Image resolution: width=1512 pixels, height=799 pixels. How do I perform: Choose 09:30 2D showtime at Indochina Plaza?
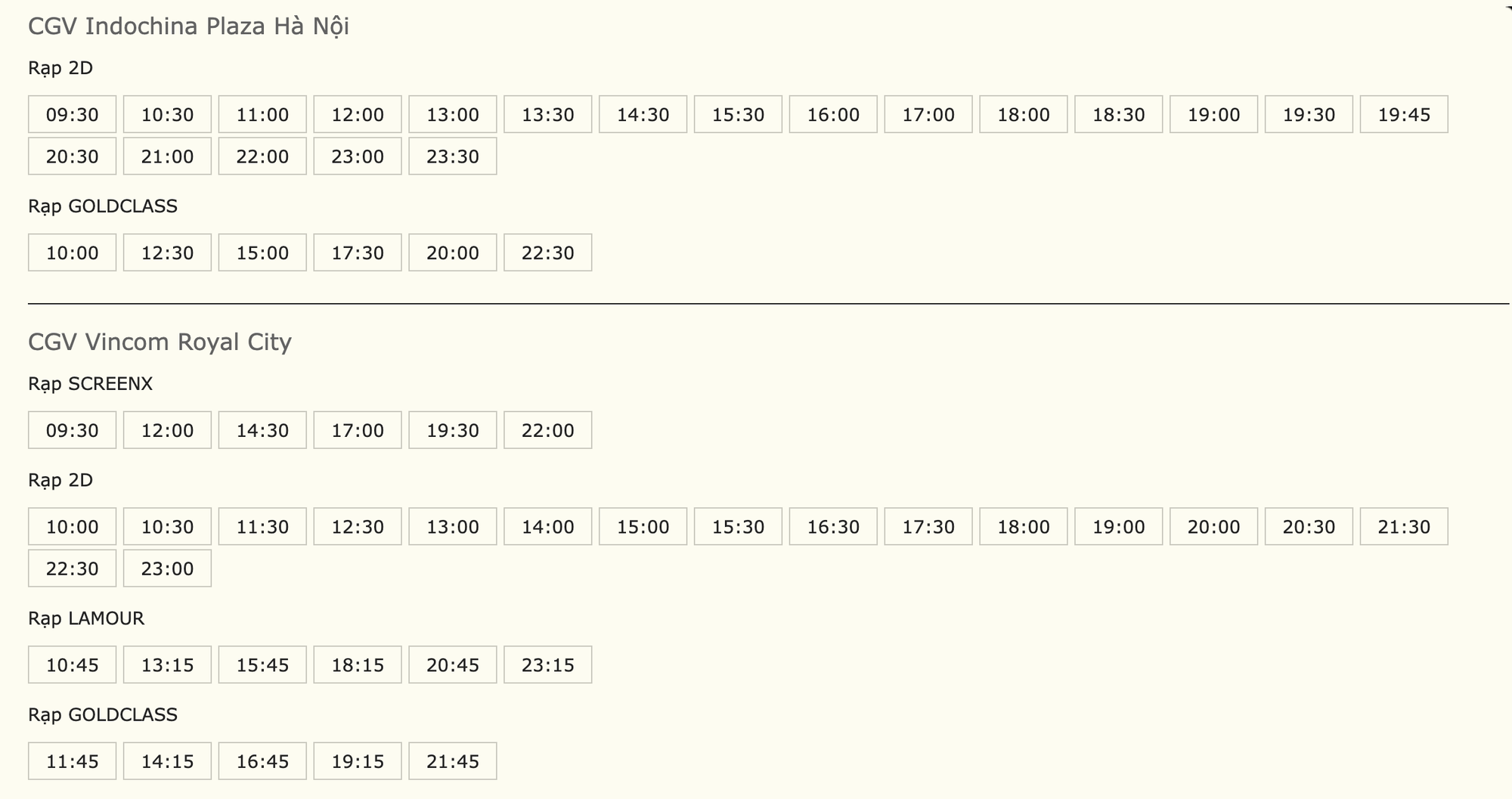tap(72, 114)
